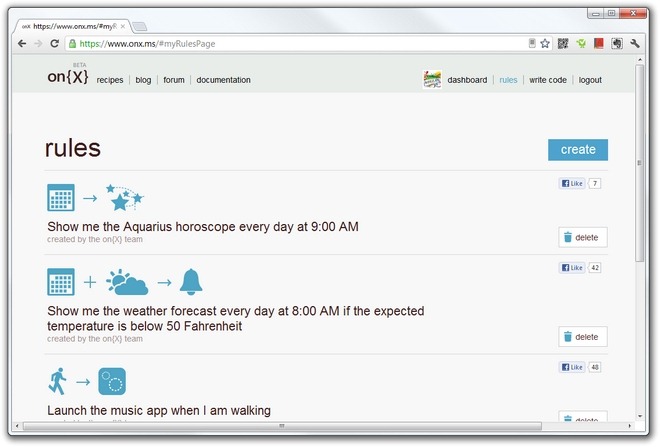This screenshot has width=660, height=447.
Task: Open the Launch the music app rule
Action: coord(159,410)
